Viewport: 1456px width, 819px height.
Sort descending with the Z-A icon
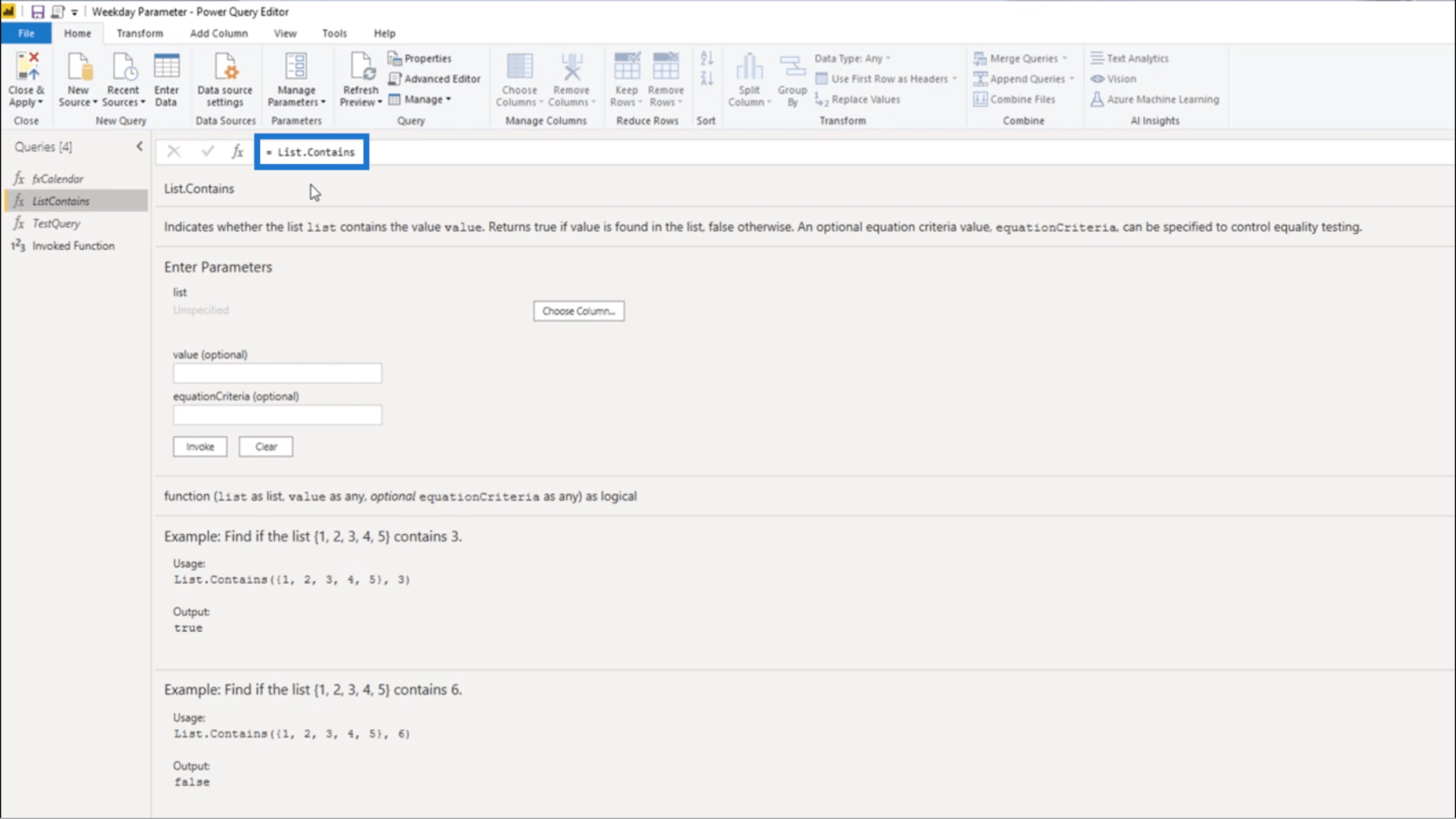(706, 79)
